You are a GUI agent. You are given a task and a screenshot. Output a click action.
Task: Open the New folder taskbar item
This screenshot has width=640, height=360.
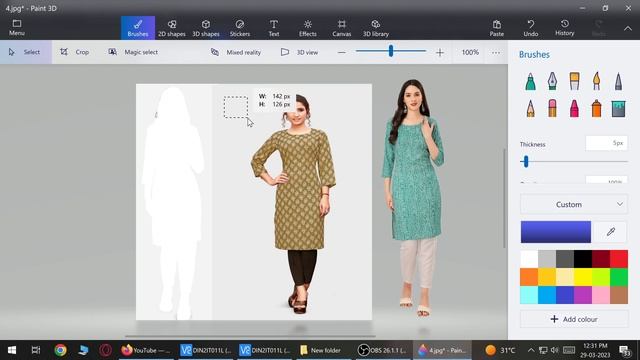(320, 350)
